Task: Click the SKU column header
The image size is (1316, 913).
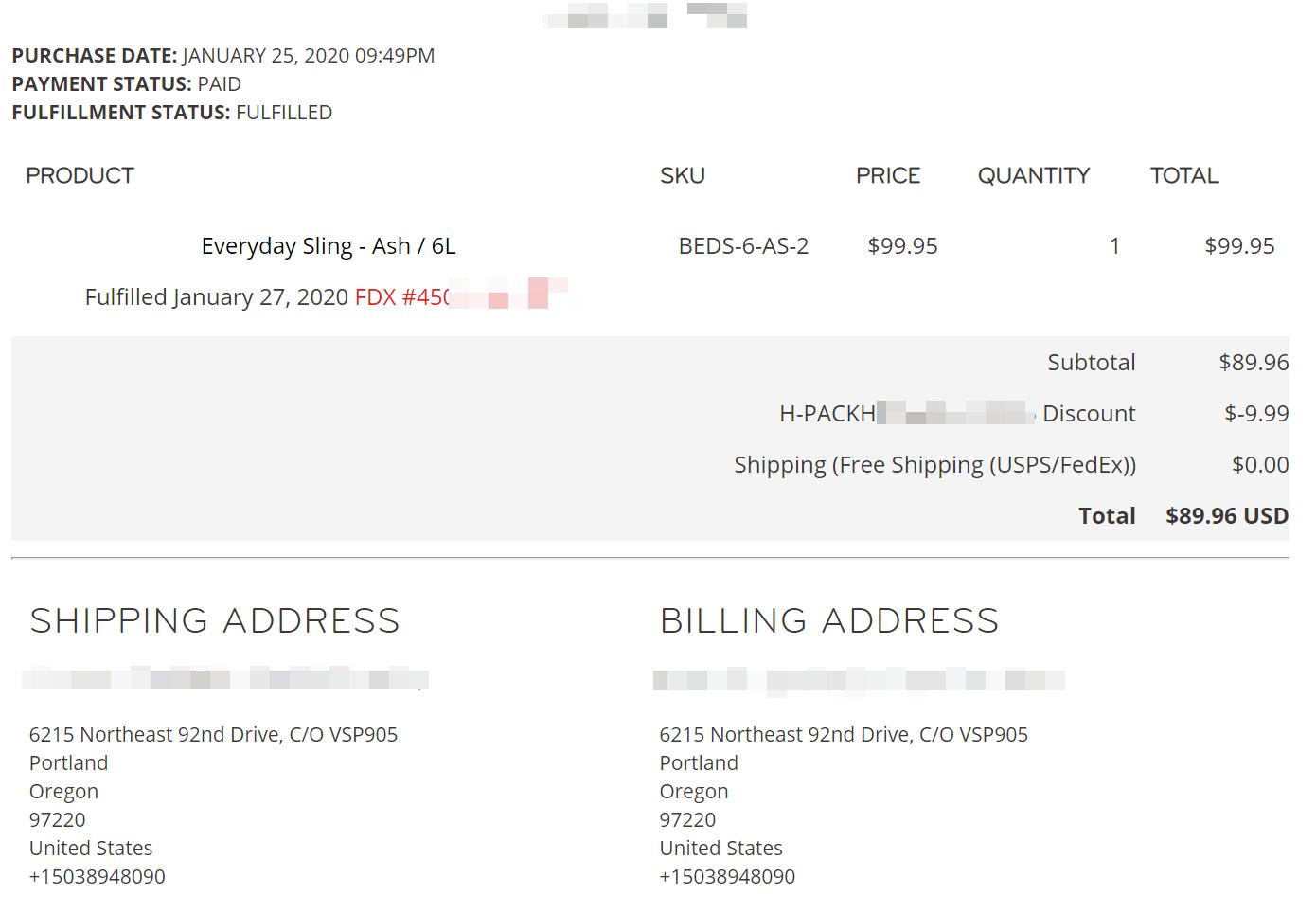Action: click(x=682, y=175)
